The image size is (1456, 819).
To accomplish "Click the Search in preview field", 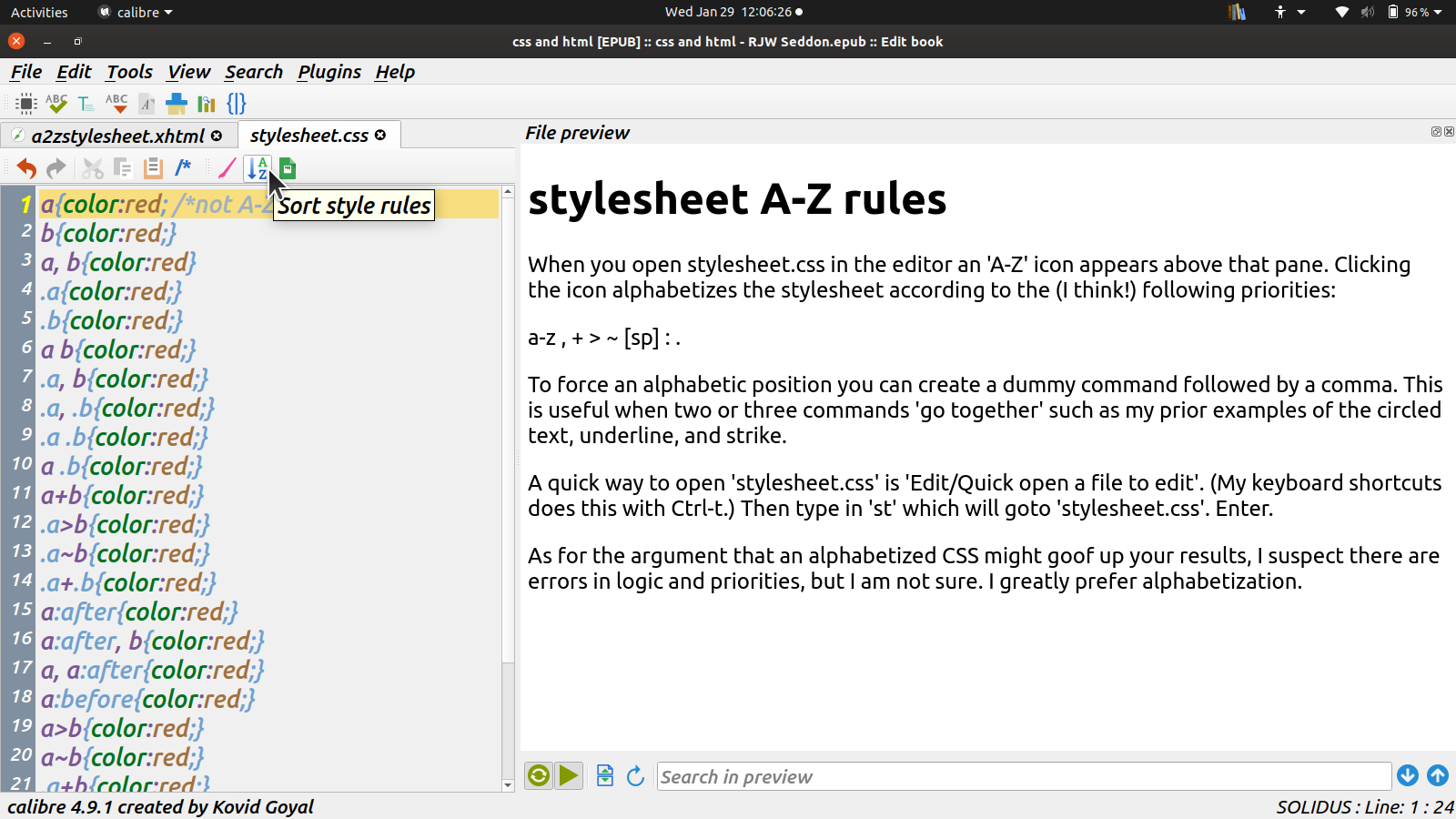I will [x=1023, y=776].
